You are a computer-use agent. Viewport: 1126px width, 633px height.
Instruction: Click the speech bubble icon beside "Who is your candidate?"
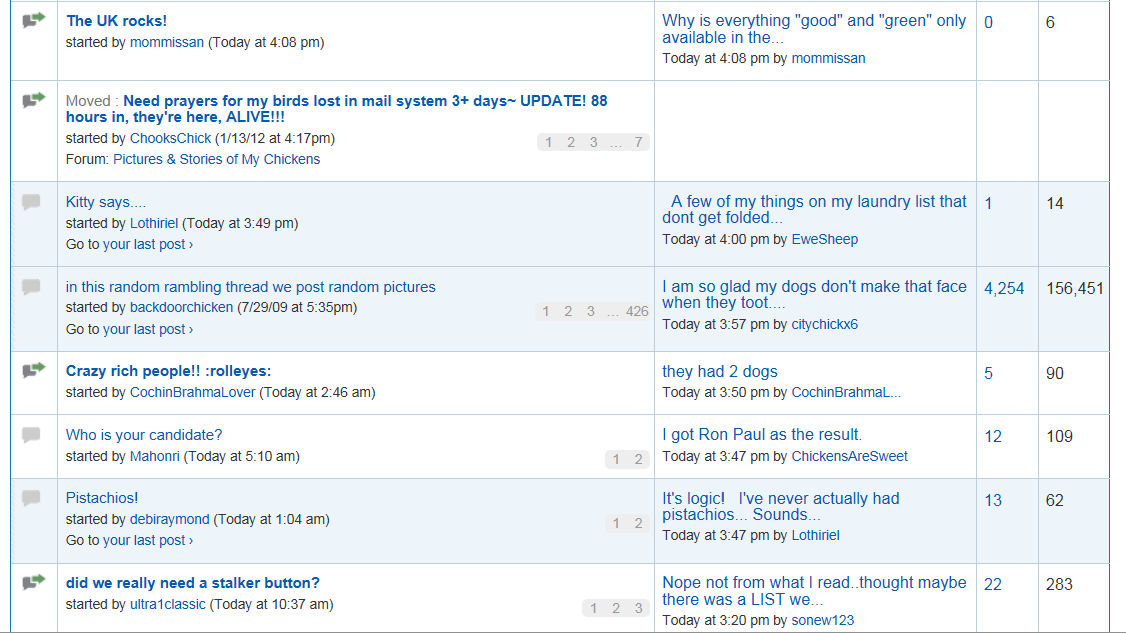(x=31, y=435)
